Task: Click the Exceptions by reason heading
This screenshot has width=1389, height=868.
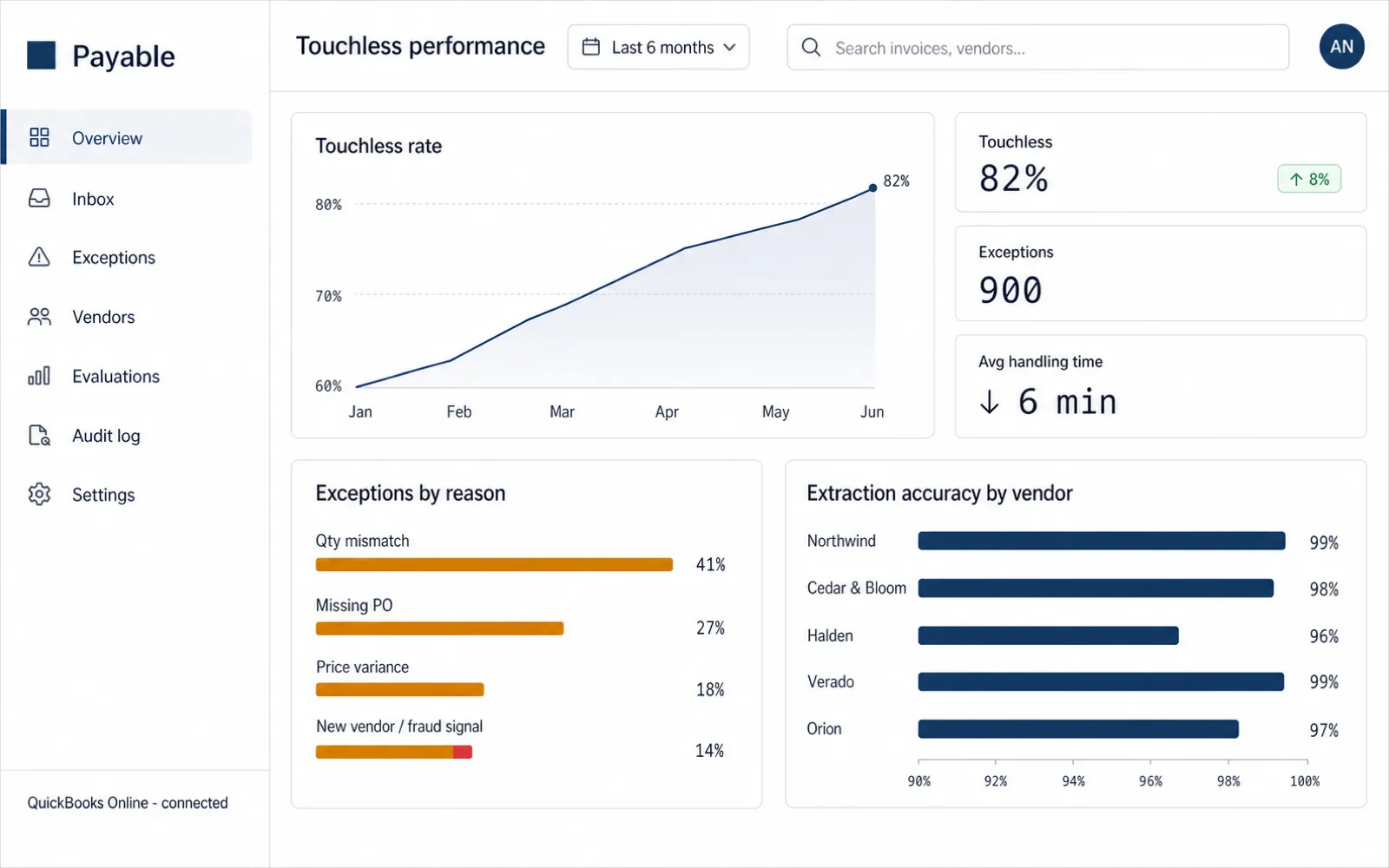Action: pos(411,493)
